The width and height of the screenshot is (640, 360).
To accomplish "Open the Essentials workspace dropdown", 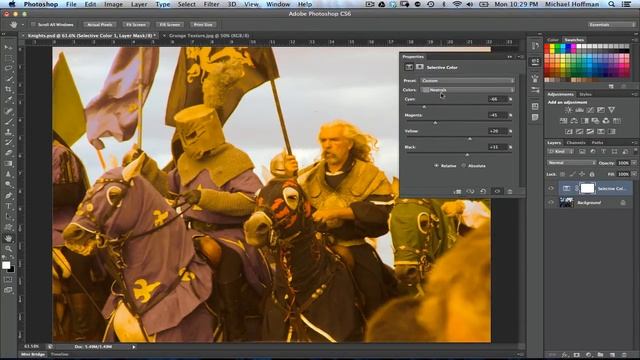I will [611, 24].
